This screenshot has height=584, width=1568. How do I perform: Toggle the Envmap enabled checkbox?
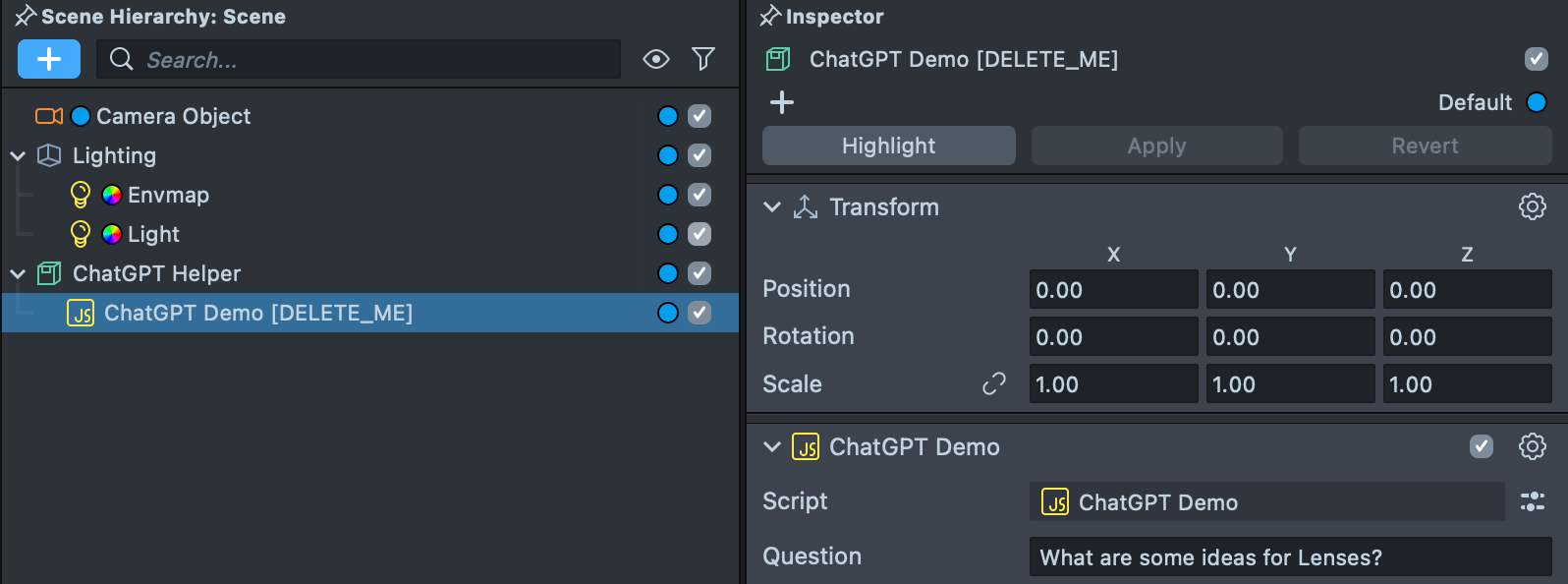[x=700, y=195]
